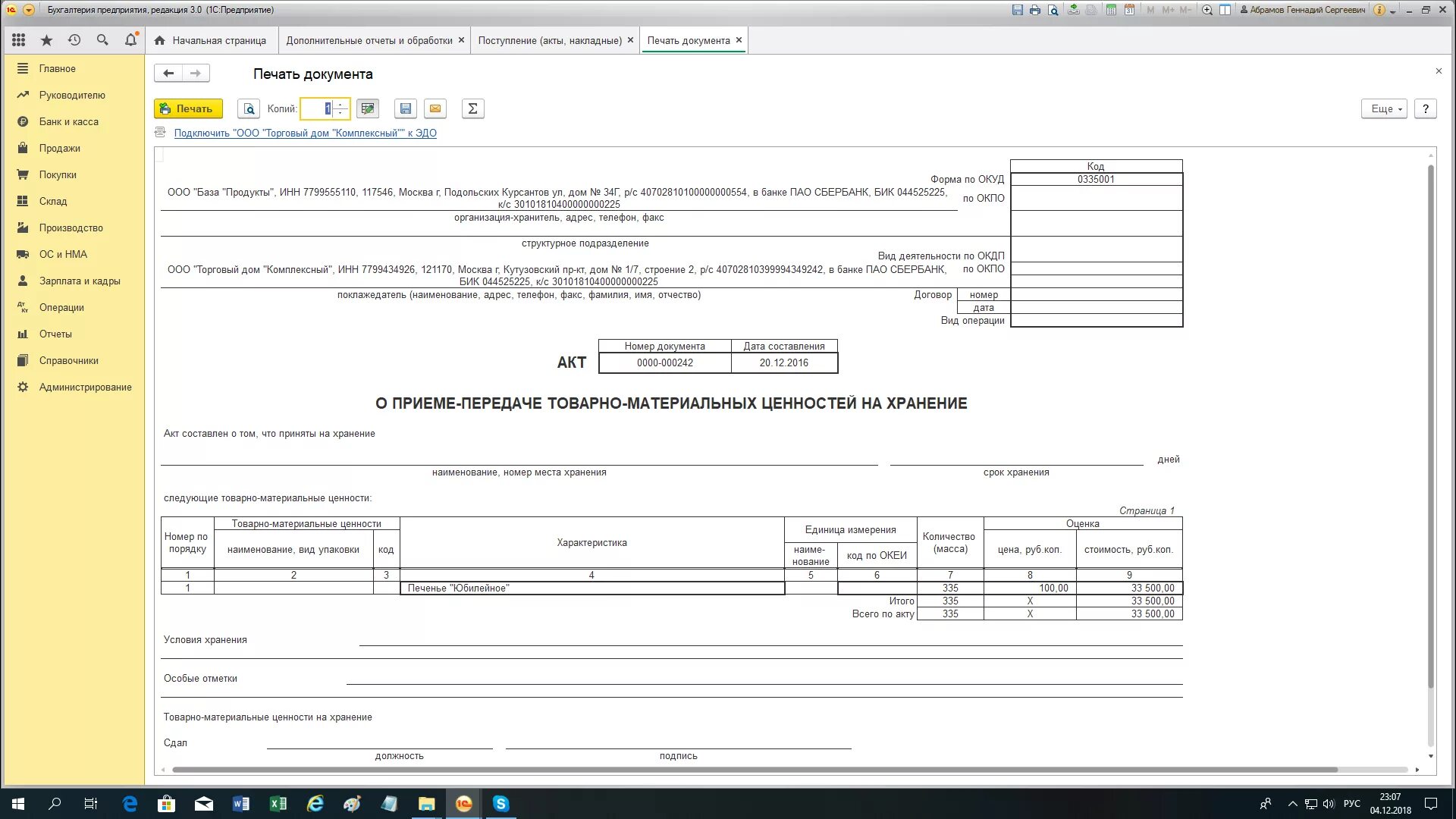Viewport: 1456px width, 819px height.
Task: Click the РУС language indicator
Action: pyautogui.click(x=1351, y=804)
